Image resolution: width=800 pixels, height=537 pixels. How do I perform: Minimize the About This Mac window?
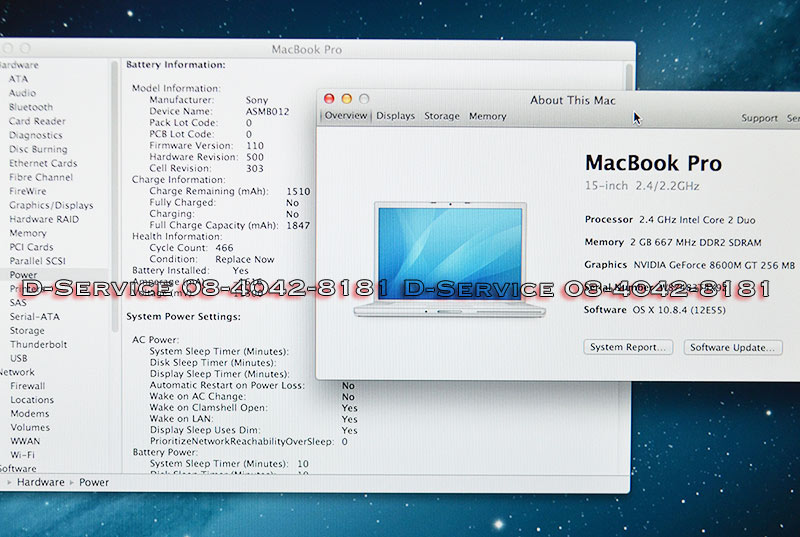point(346,98)
